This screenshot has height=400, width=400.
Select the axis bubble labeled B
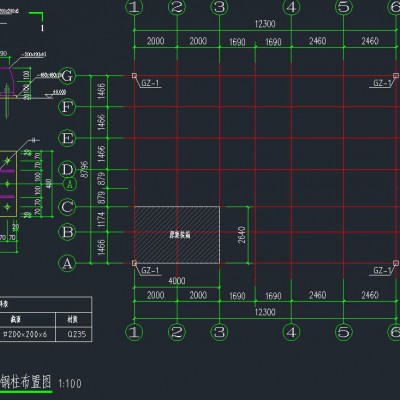pos(67,232)
